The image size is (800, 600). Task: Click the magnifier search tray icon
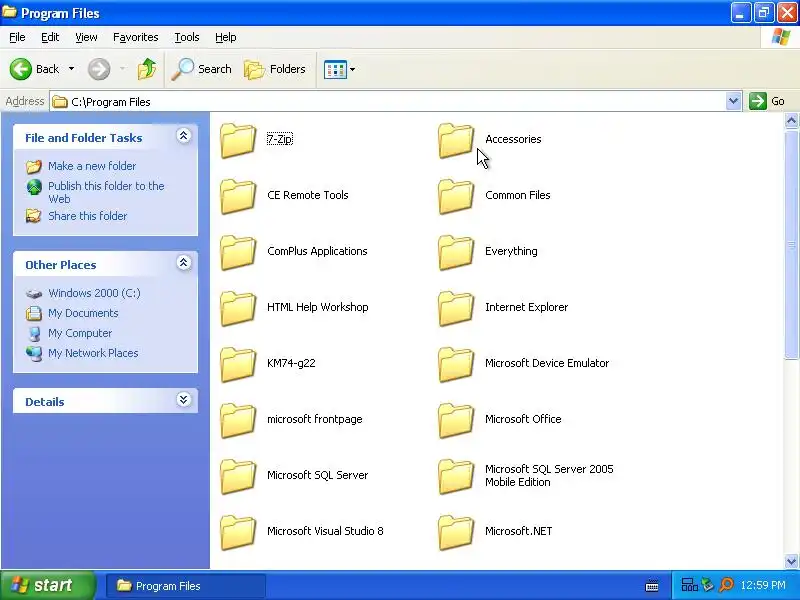(x=726, y=585)
